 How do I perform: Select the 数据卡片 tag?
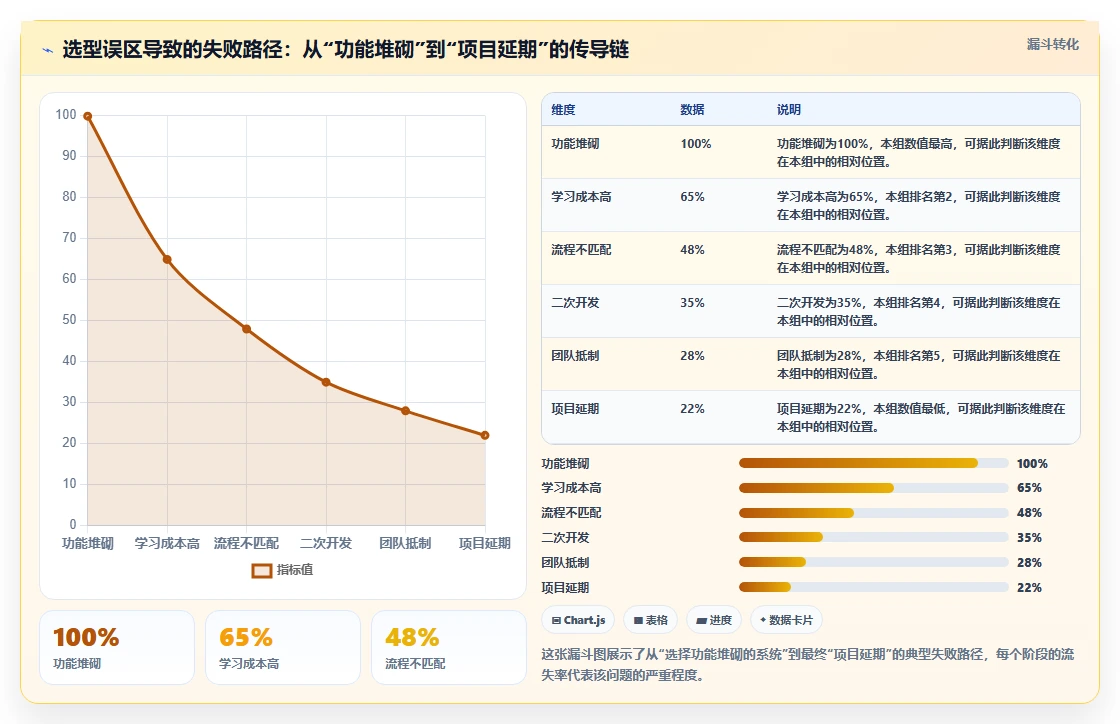[x=786, y=620]
